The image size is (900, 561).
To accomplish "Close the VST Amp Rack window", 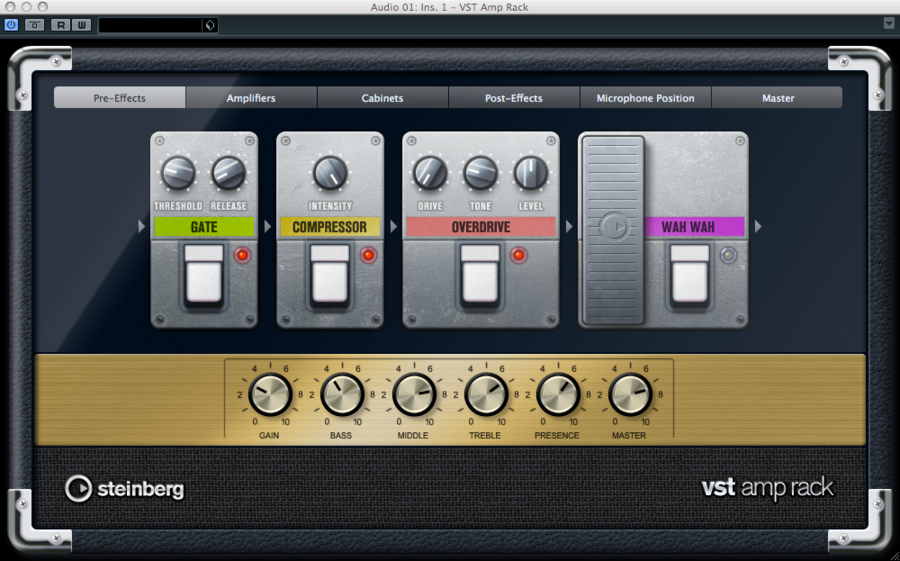I will click(10, 7).
